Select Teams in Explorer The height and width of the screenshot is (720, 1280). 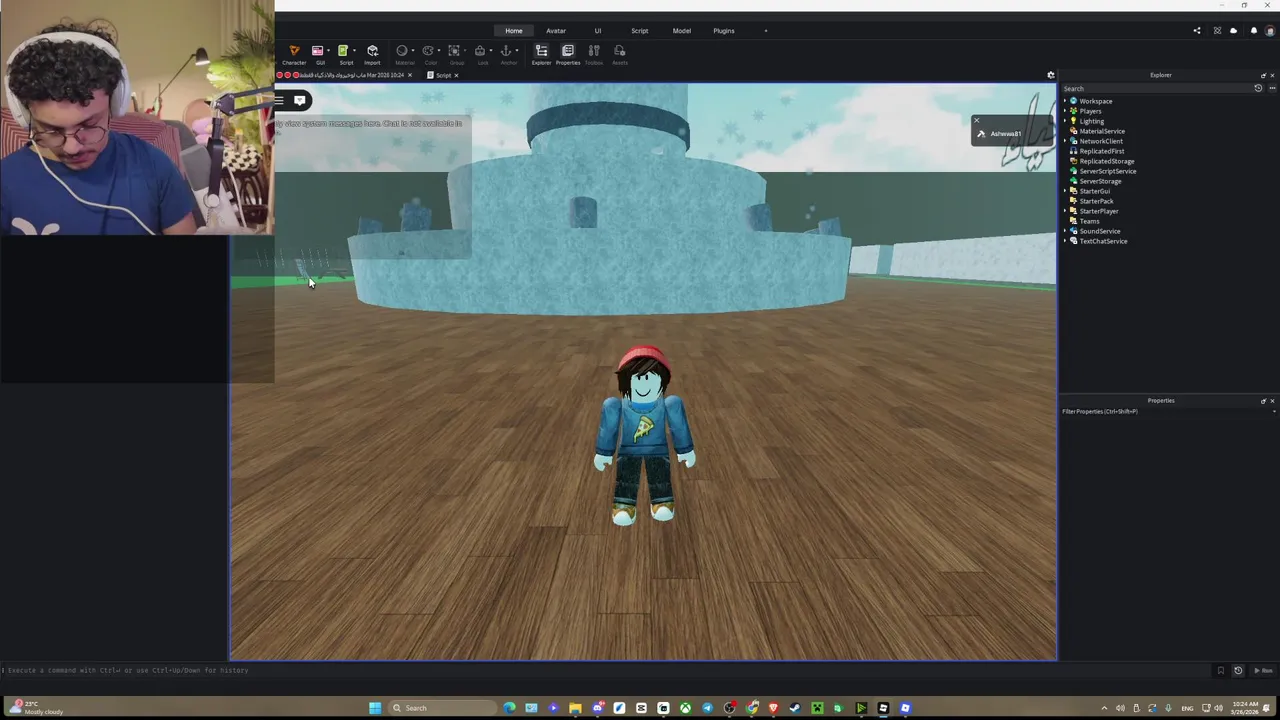1089,221
